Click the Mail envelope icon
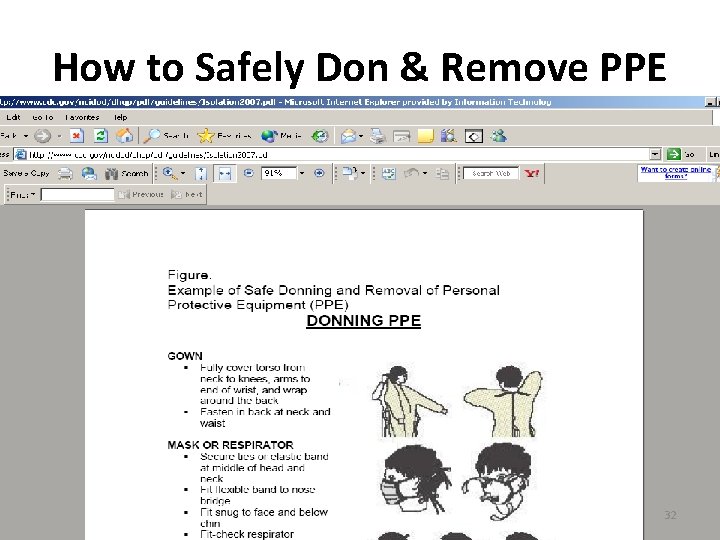Viewport: 720px width, 540px height. point(349,136)
